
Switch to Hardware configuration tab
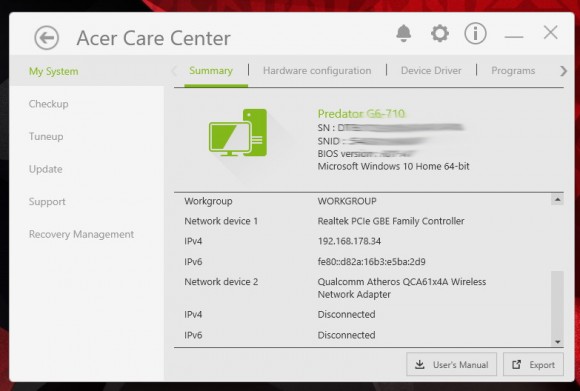pyautogui.click(x=317, y=71)
